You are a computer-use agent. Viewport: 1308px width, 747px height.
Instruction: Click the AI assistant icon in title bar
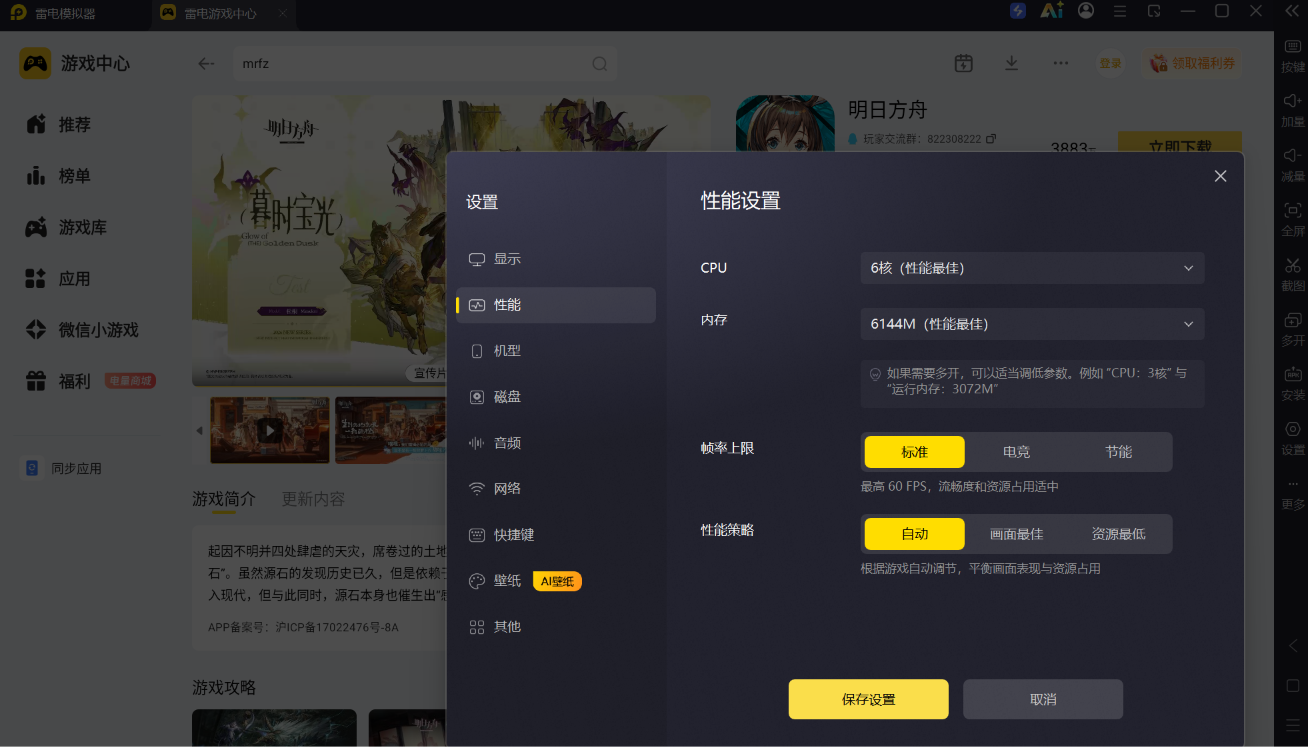coord(1051,11)
